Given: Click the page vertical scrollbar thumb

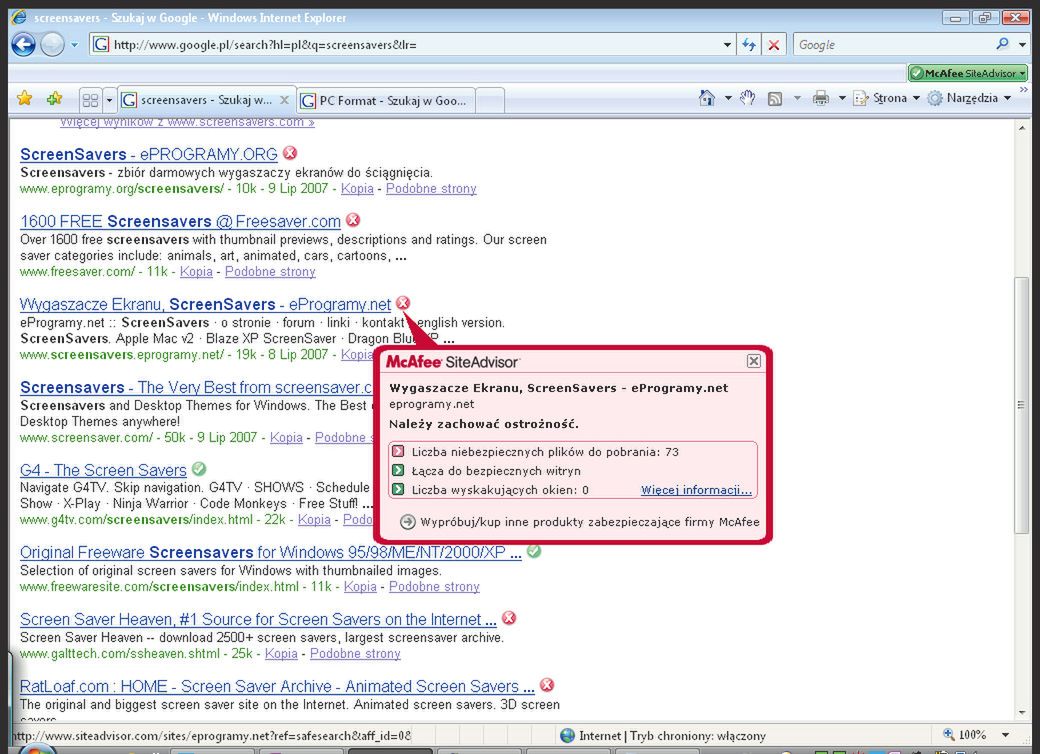Looking at the screenshot, I should [x=1021, y=405].
